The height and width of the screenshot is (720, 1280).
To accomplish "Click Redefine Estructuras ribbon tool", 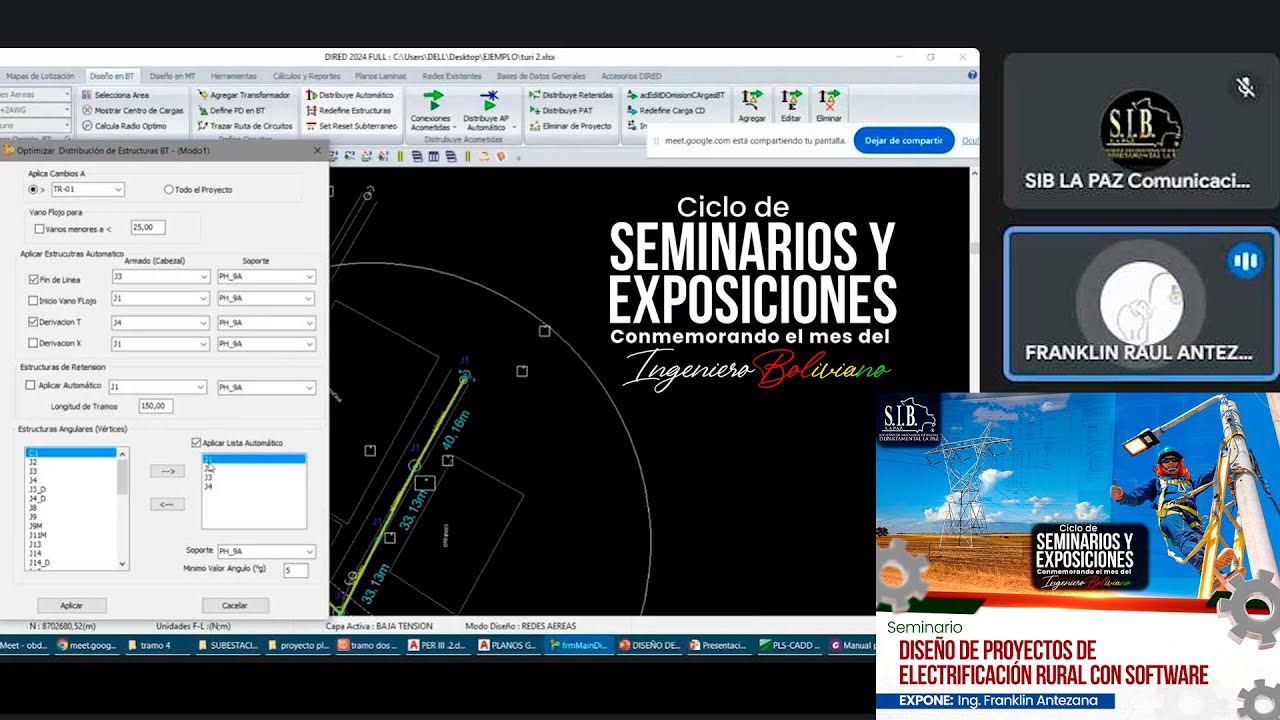I will click(x=348, y=110).
